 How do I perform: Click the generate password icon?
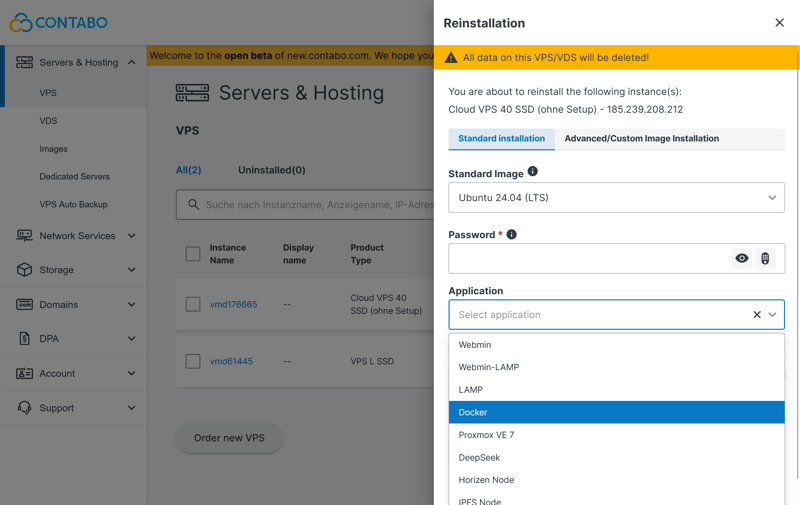pos(765,258)
